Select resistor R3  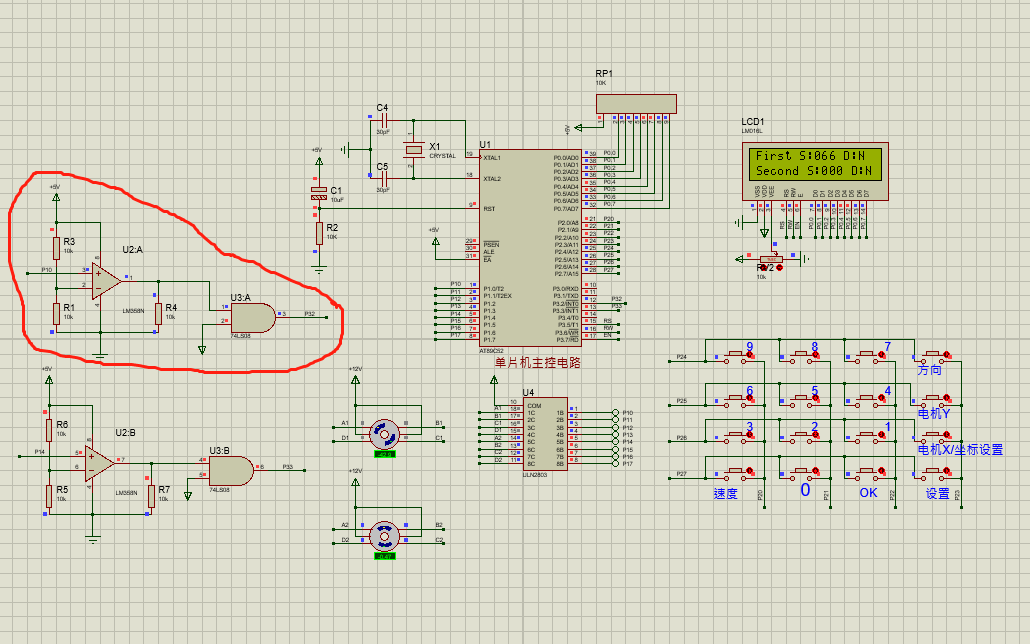[x=56, y=248]
